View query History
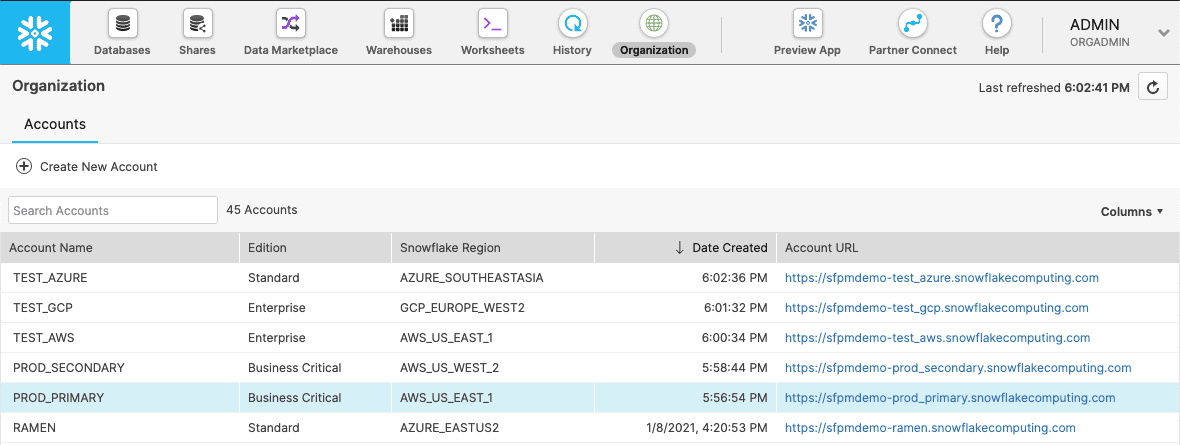 [x=572, y=32]
